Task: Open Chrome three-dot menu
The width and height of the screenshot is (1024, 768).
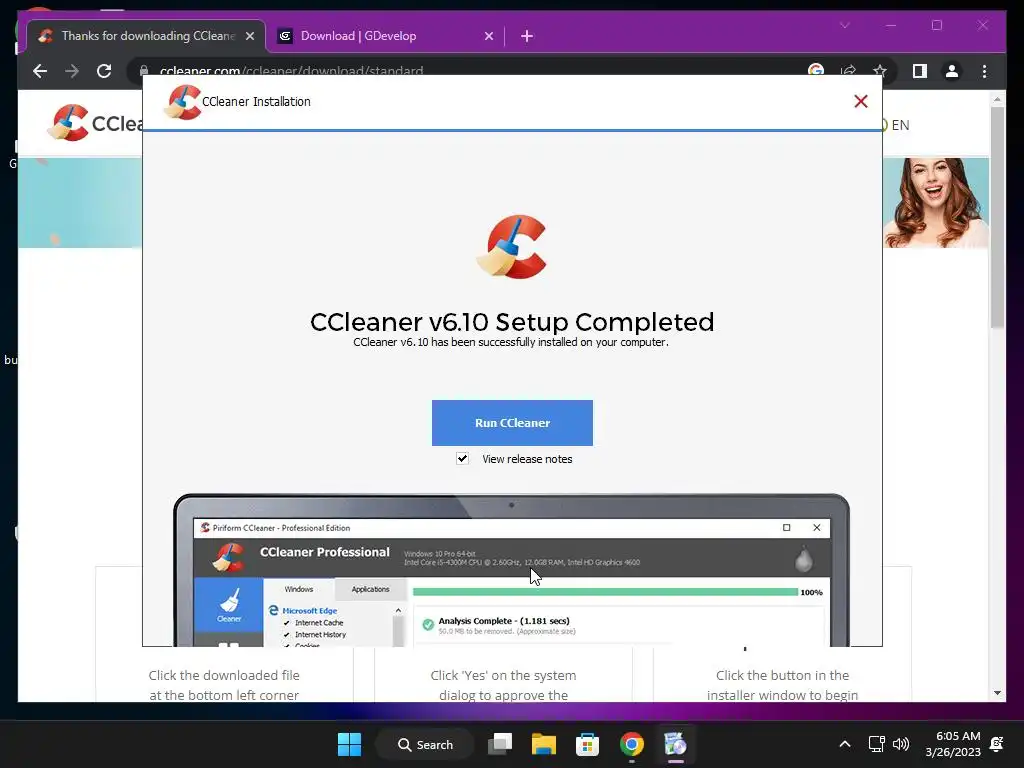Action: (x=984, y=71)
